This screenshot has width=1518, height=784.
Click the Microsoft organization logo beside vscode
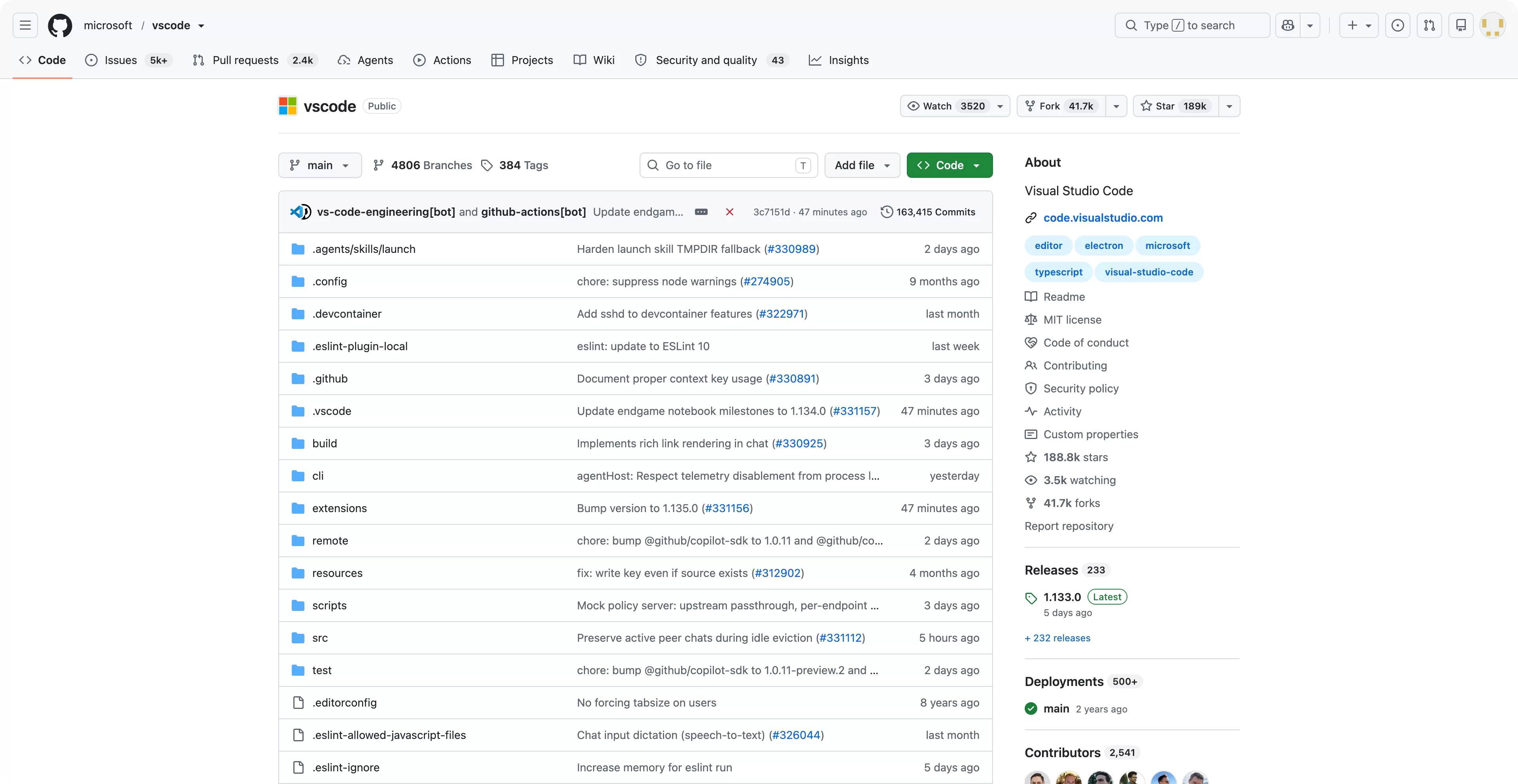click(x=287, y=106)
